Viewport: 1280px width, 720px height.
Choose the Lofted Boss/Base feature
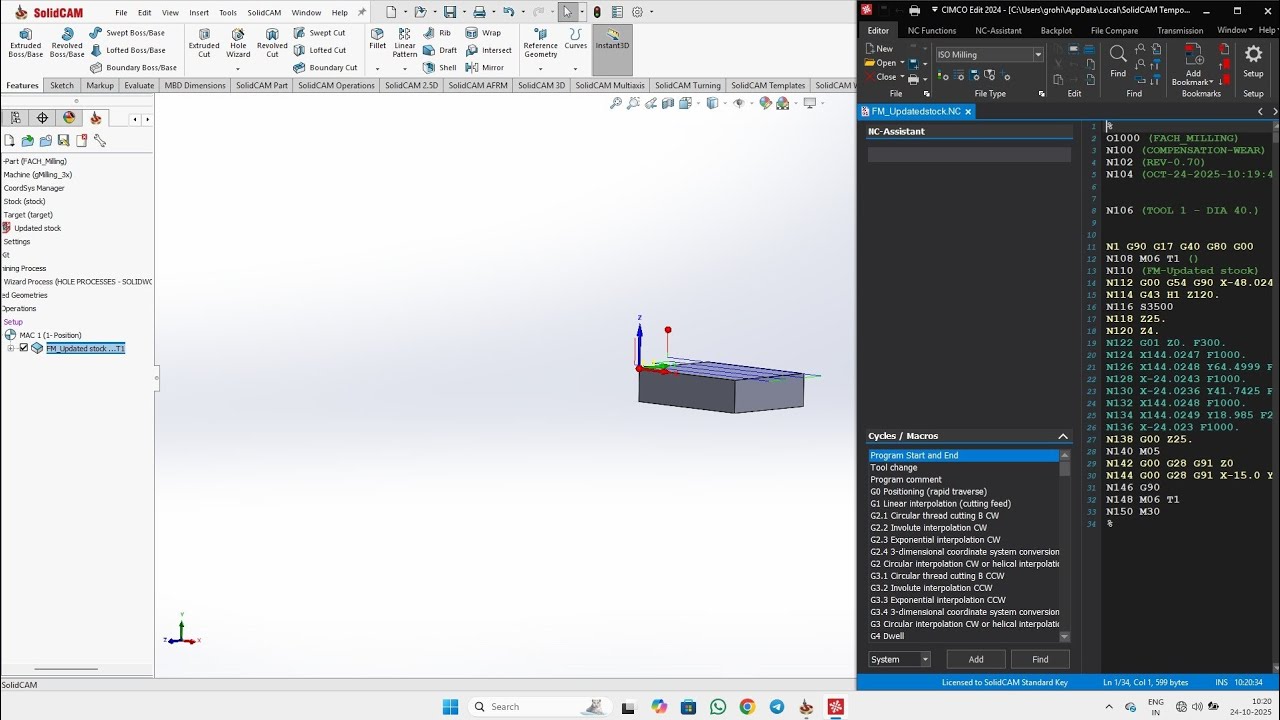tap(127, 50)
